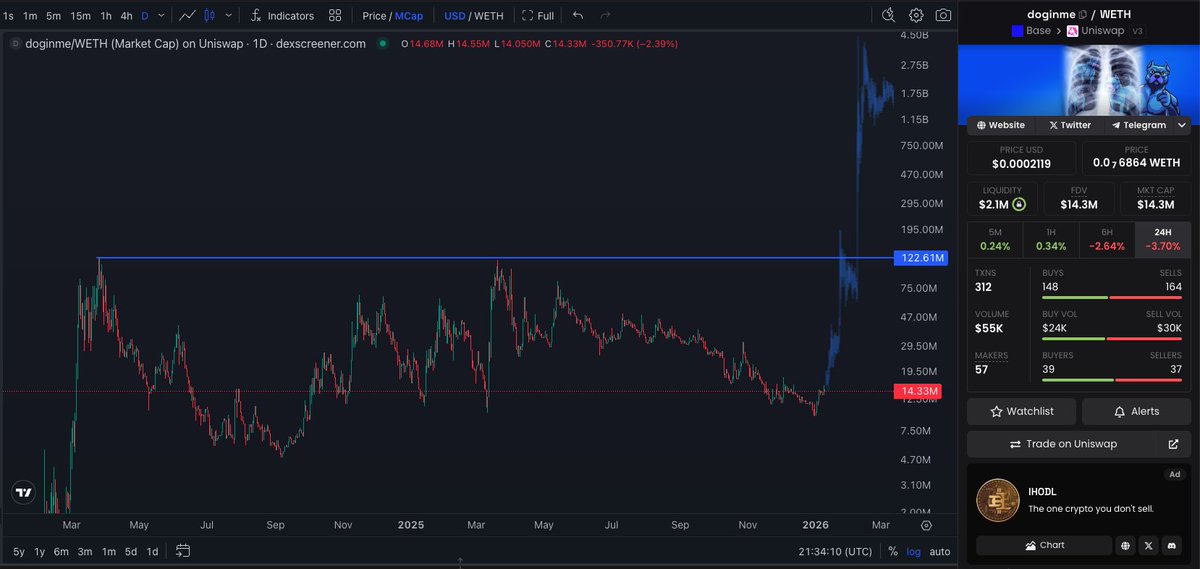
Task: Open Trade on Uniswap external link icon
Action: click(1173, 444)
